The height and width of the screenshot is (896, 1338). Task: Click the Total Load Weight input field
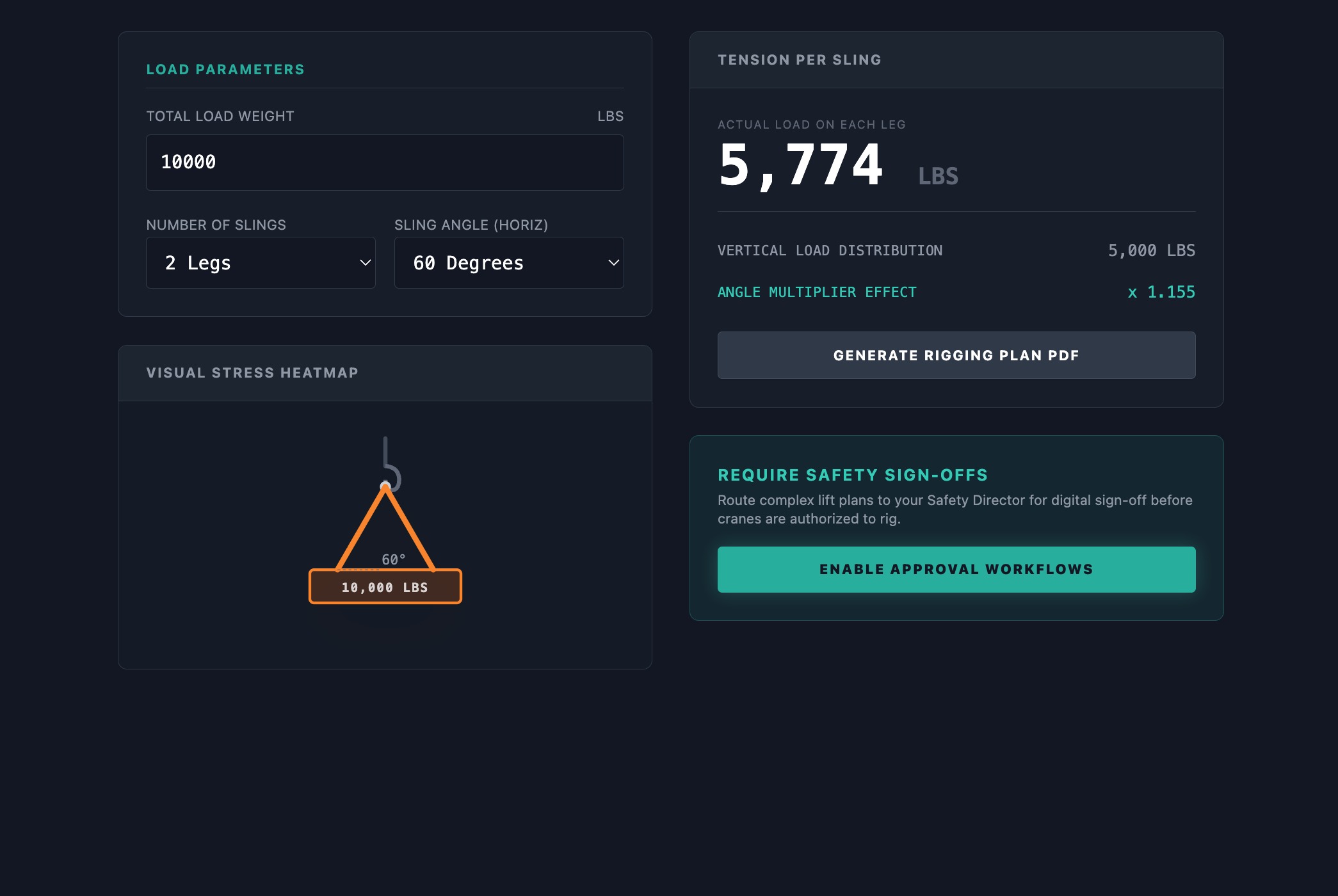coord(385,163)
